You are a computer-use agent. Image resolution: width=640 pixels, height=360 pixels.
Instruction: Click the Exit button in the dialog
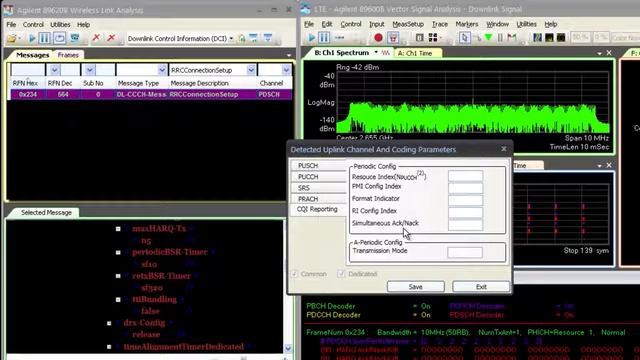click(x=481, y=287)
